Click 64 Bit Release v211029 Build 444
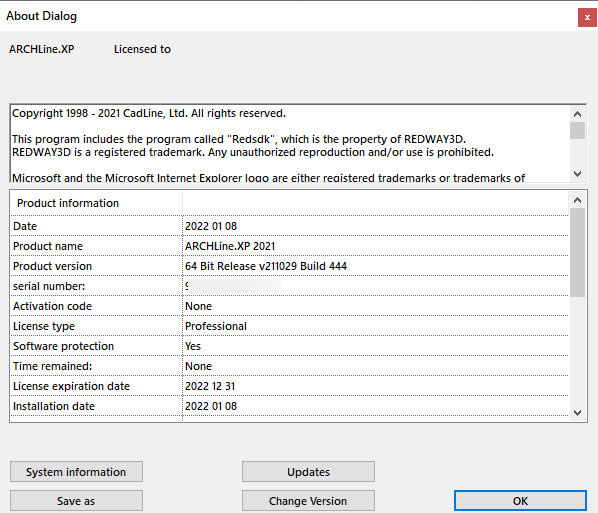598x513 pixels. pyautogui.click(x=266, y=266)
